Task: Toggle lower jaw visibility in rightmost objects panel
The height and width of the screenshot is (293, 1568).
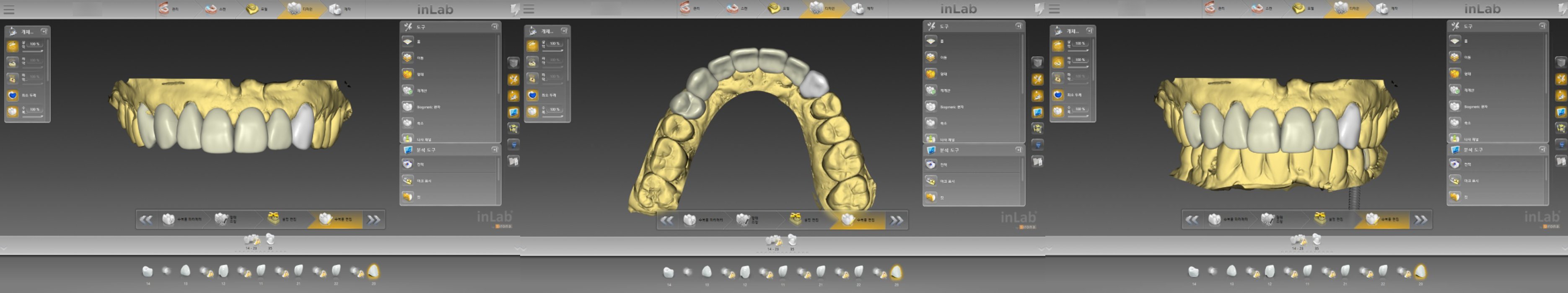Action: (1058, 62)
